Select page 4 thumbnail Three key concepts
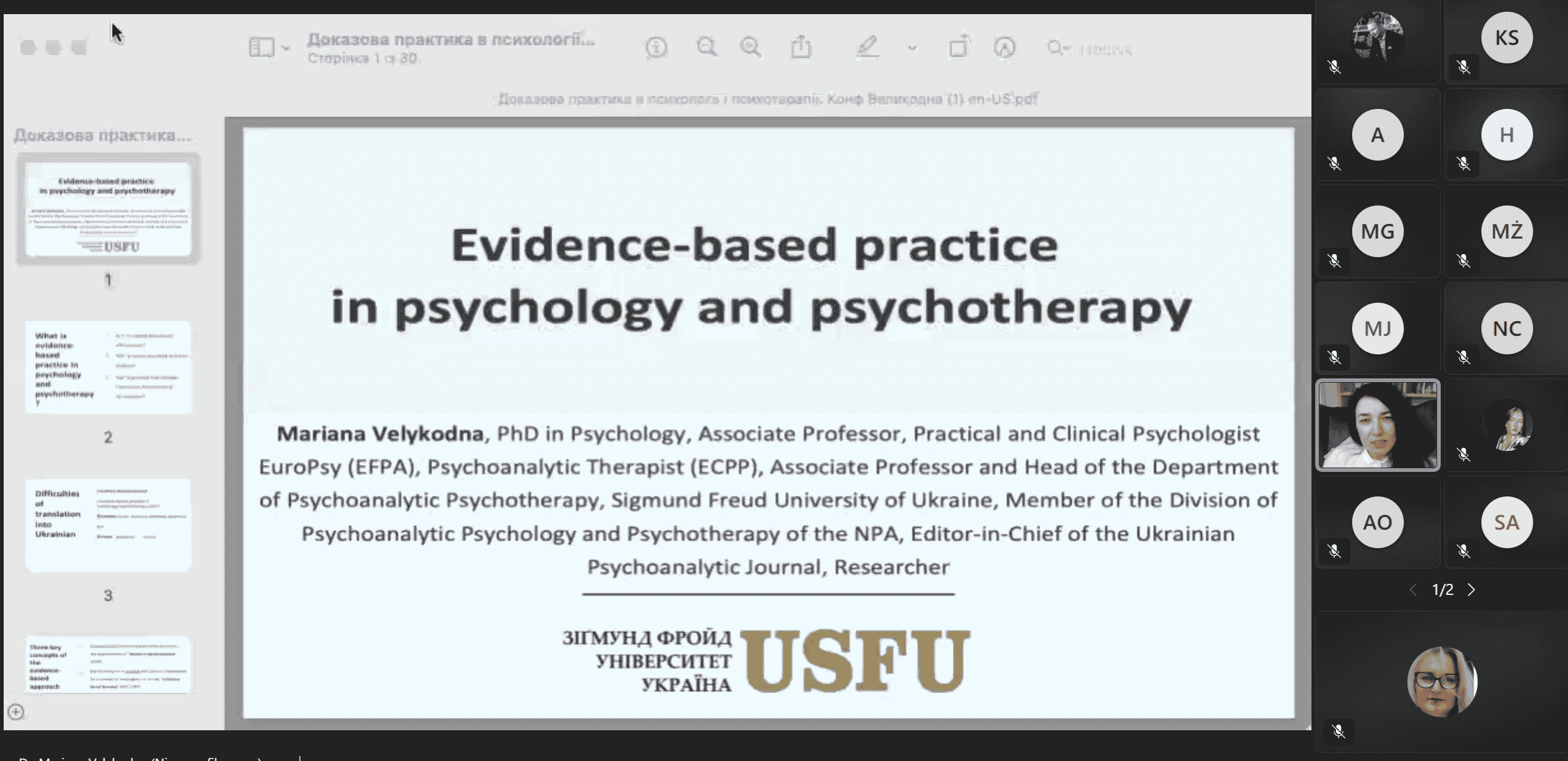The width and height of the screenshot is (1568, 761). 108,664
